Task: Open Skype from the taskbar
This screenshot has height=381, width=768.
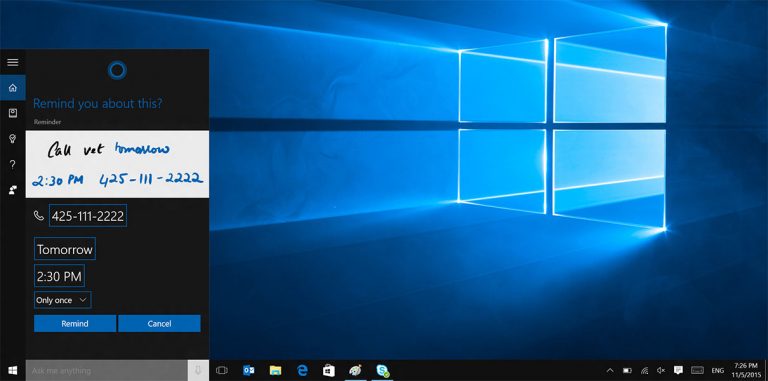Action: click(382, 370)
